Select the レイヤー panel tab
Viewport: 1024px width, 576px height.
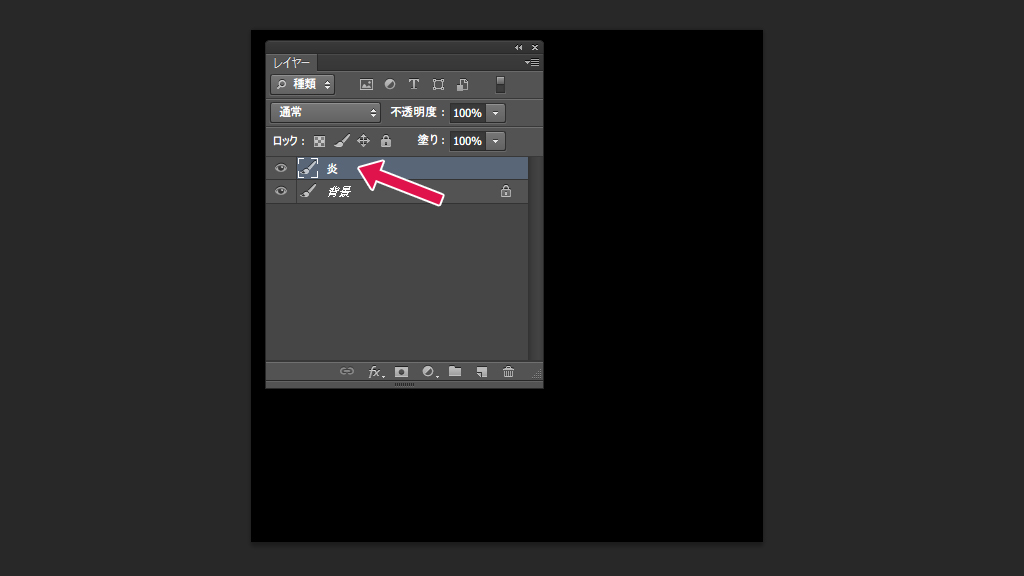(291, 63)
